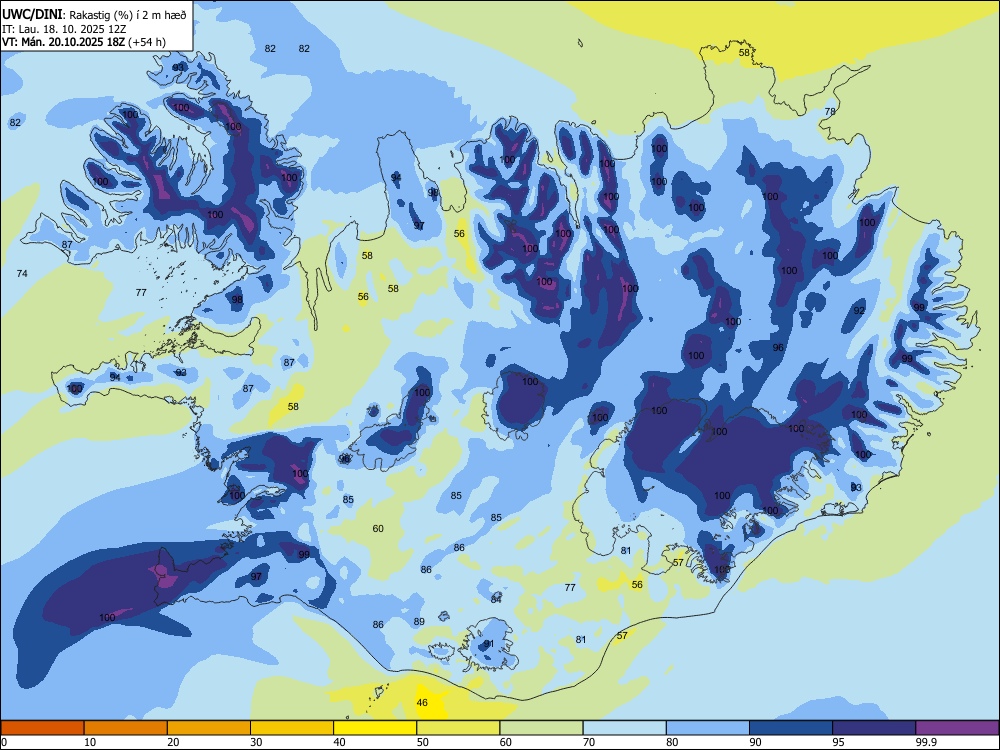Click the '50' legend tick label
The height and width of the screenshot is (750, 1000).
[423, 742]
